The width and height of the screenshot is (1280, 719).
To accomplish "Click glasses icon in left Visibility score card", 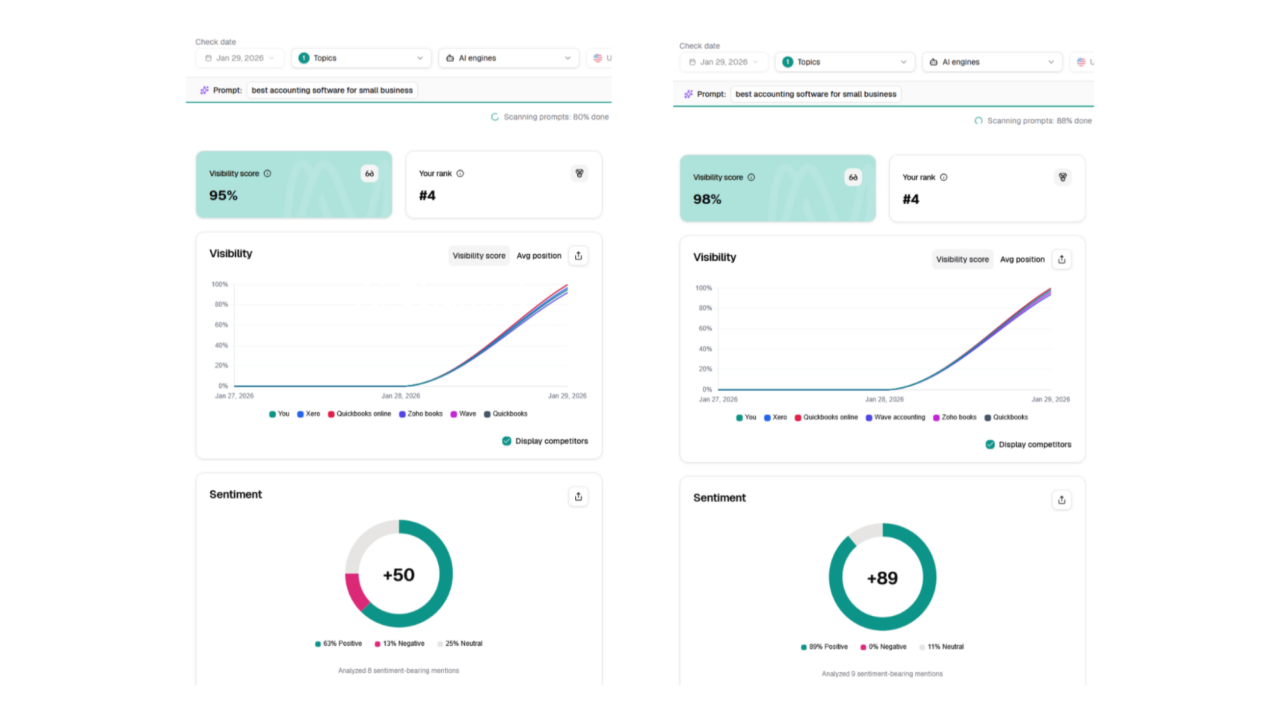I will tap(369, 173).
